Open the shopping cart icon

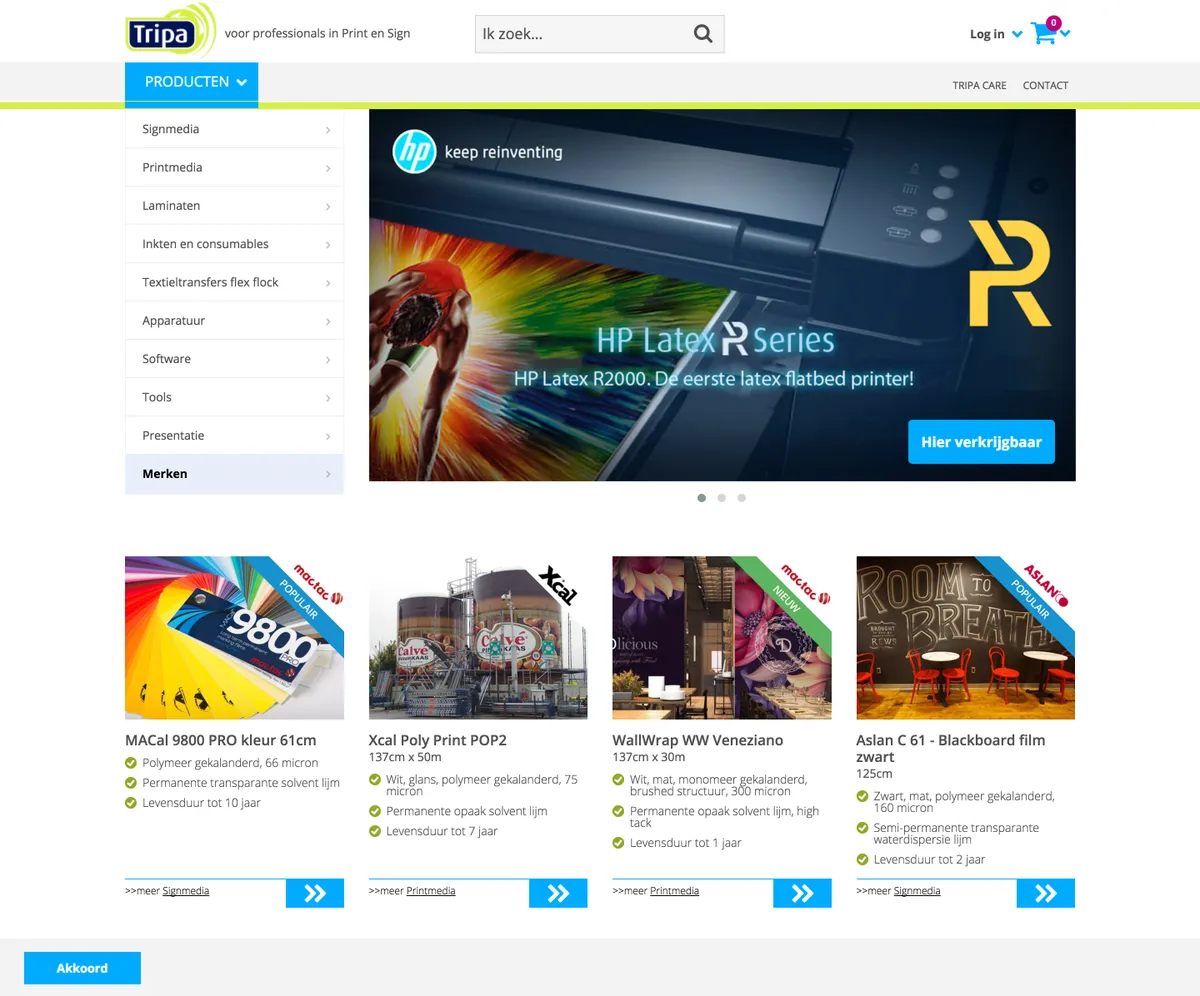click(1043, 34)
